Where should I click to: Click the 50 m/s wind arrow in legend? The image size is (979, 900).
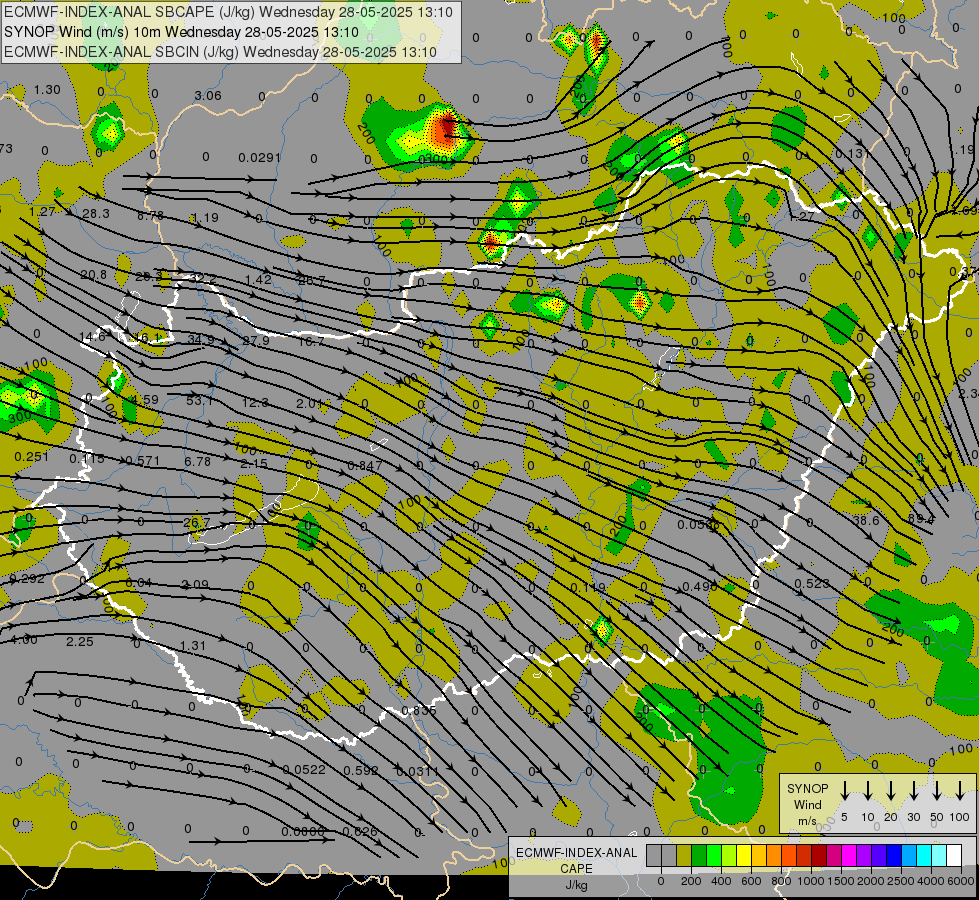[937, 791]
